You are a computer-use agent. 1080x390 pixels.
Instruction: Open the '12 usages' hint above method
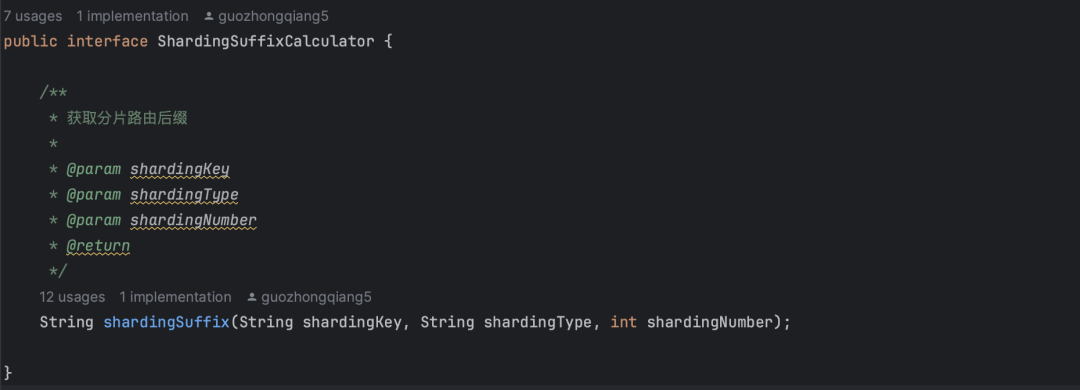72,297
